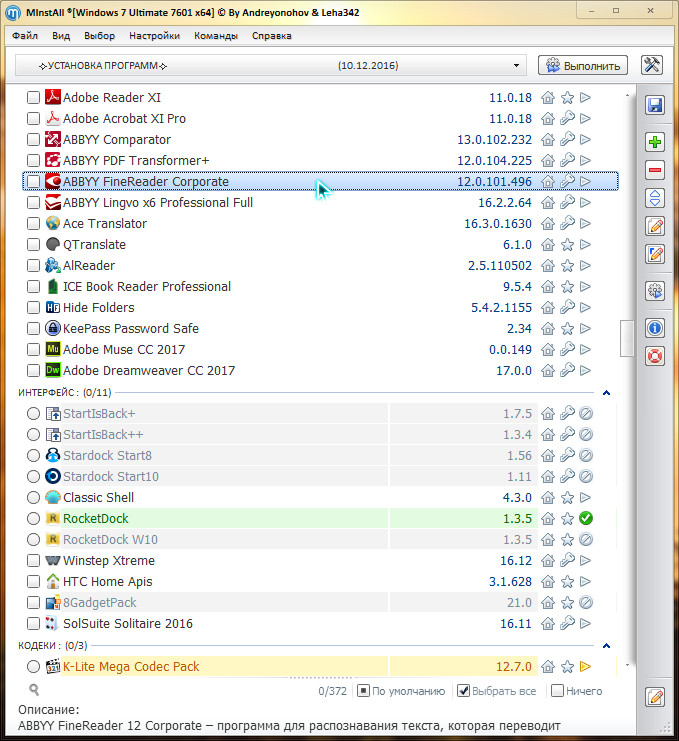Click the pencil on blue page icon
Screen dimensions: 679x741
655,254
